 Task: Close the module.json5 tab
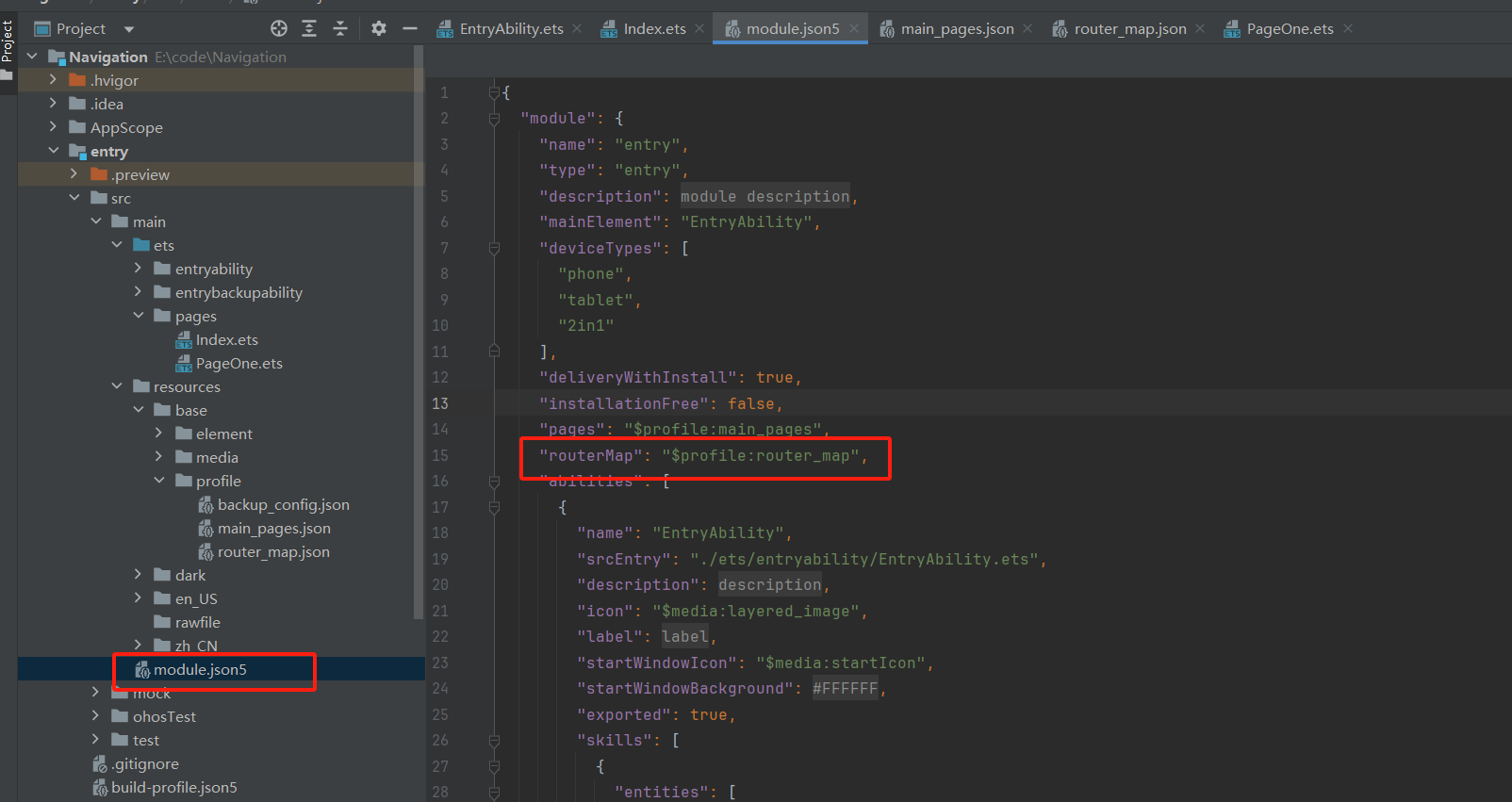[854, 29]
